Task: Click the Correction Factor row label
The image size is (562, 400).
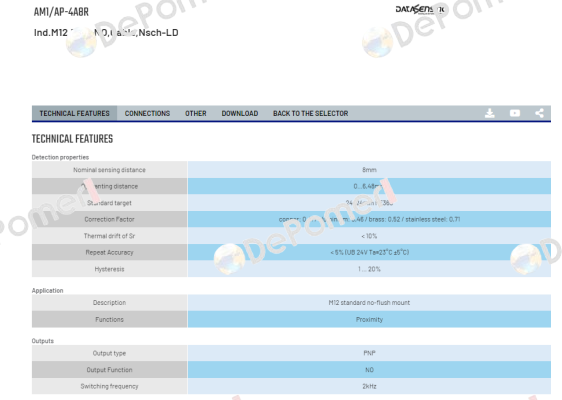Action: (109, 219)
